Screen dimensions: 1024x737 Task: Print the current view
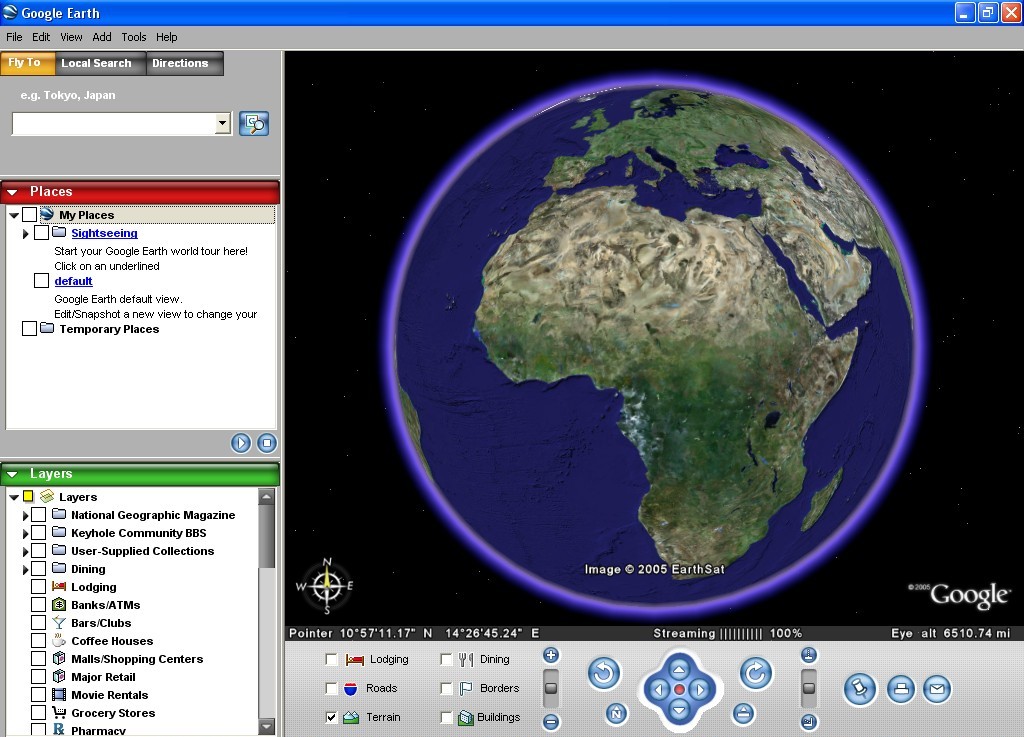point(901,689)
